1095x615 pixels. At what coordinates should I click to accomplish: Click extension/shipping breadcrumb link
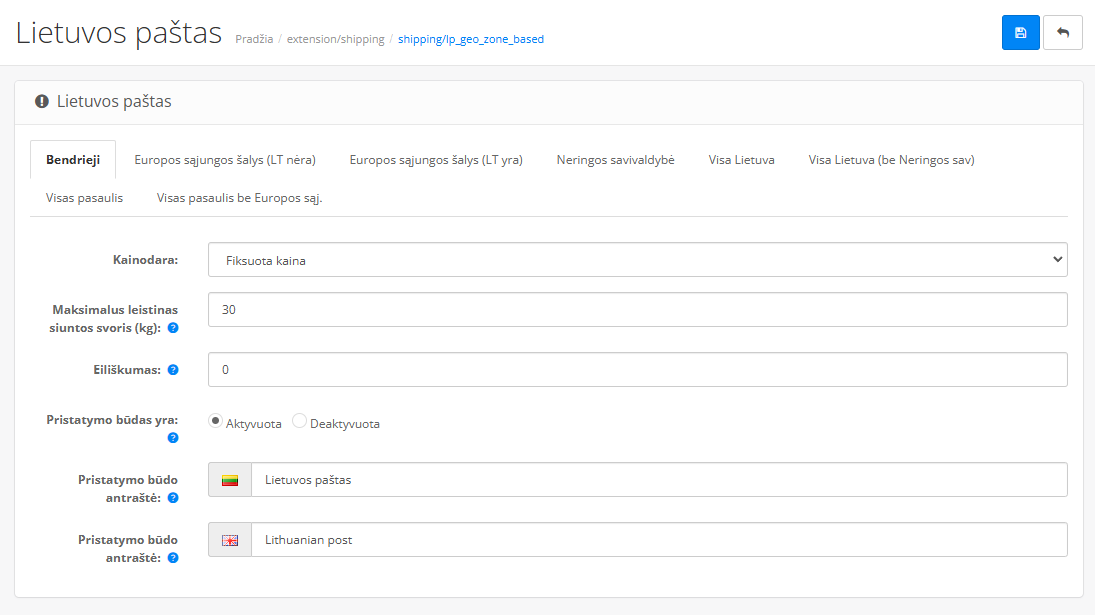[x=335, y=40]
